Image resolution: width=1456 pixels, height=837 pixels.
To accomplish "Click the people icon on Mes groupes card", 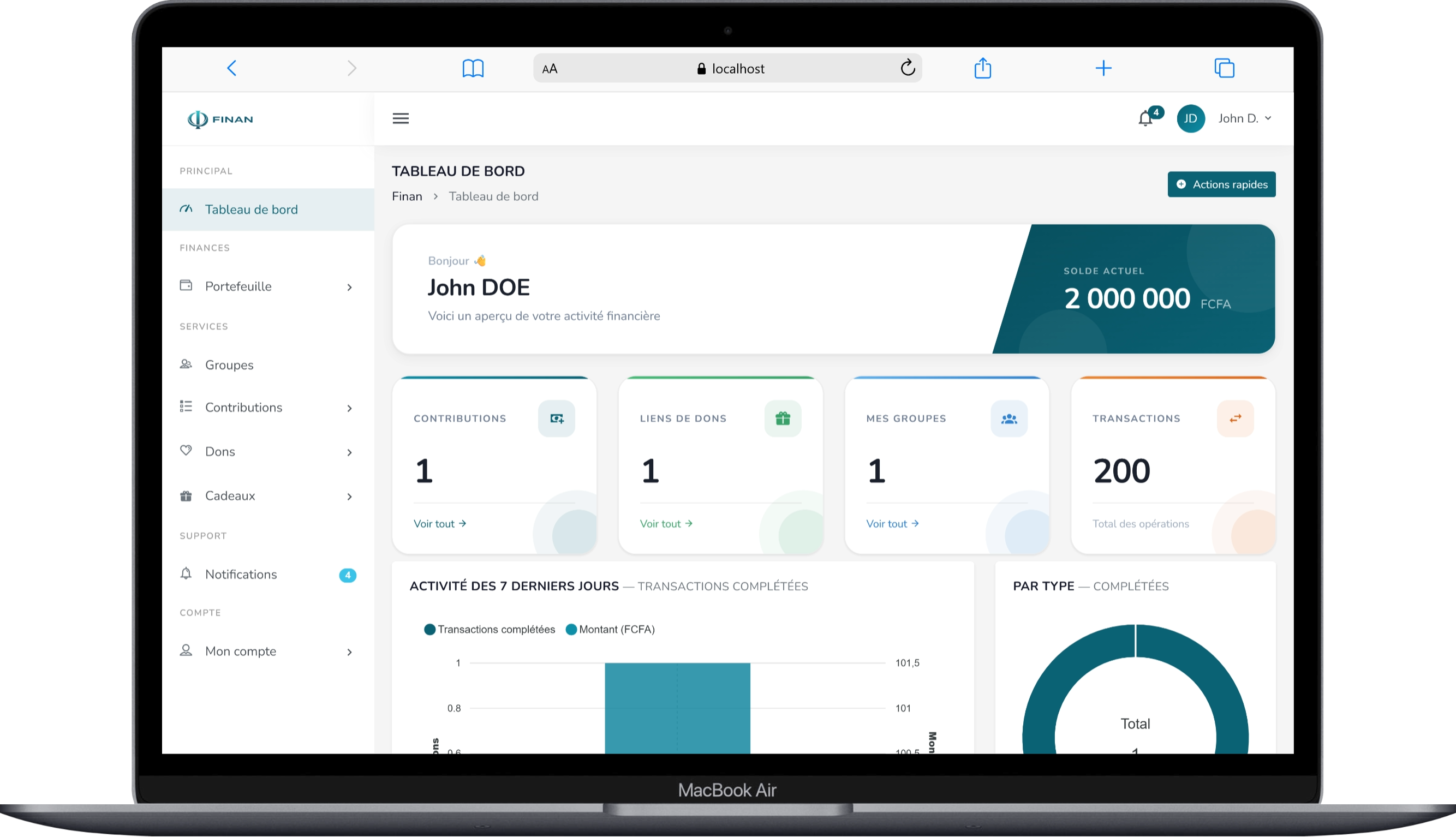I will pyautogui.click(x=1009, y=418).
